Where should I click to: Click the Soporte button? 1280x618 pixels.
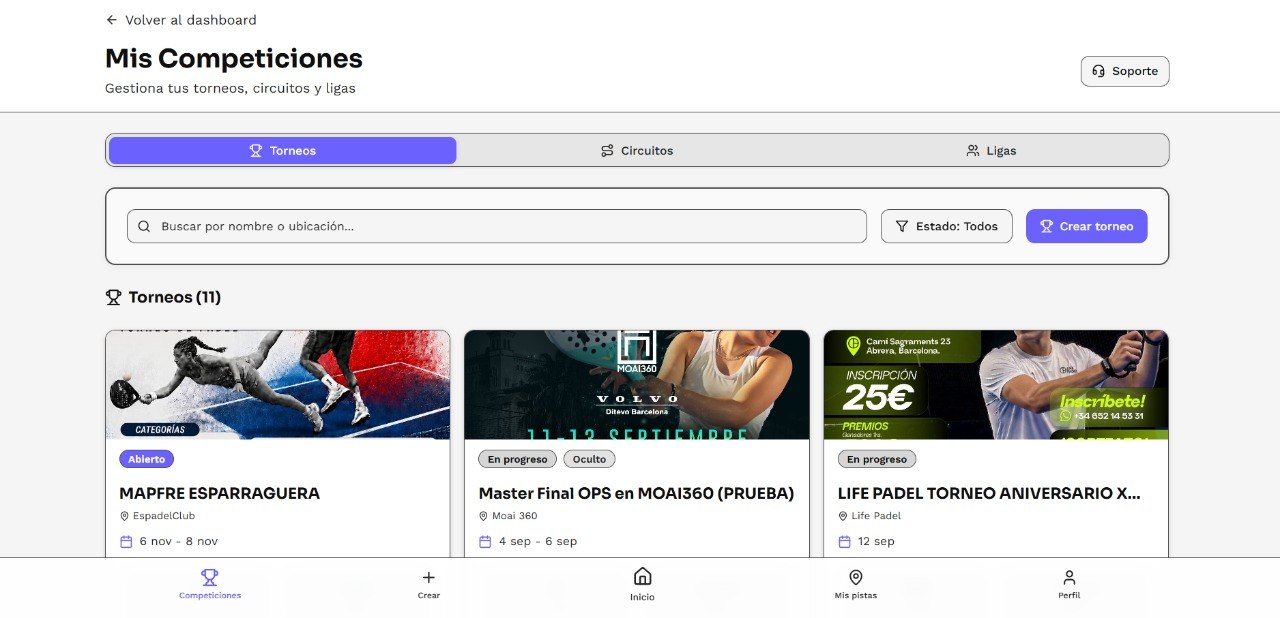pyautogui.click(x=1125, y=71)
